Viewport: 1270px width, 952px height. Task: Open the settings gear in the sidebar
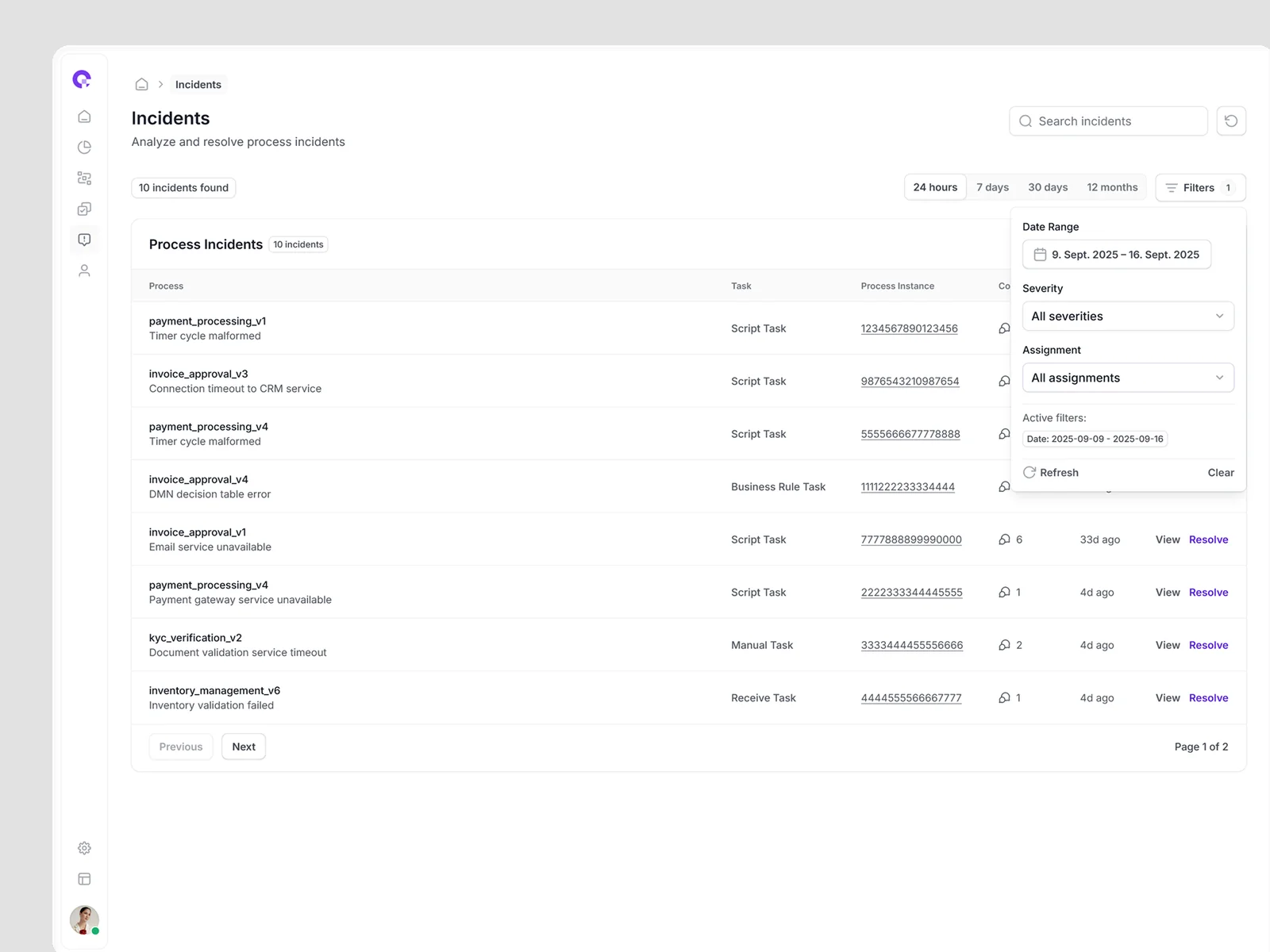click(84, 848)
